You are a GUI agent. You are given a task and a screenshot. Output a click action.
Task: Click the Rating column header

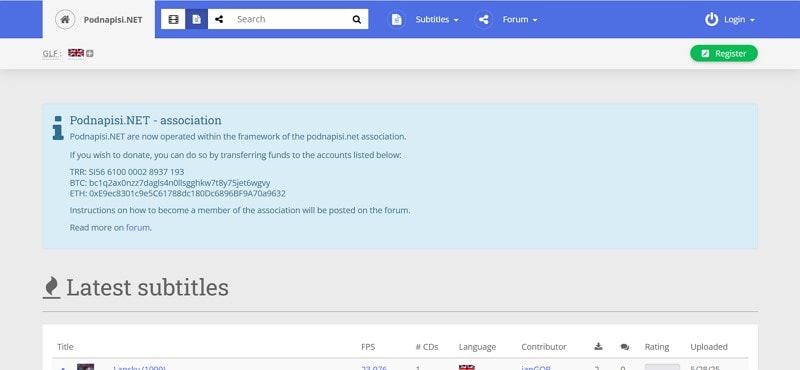(657, 347)
